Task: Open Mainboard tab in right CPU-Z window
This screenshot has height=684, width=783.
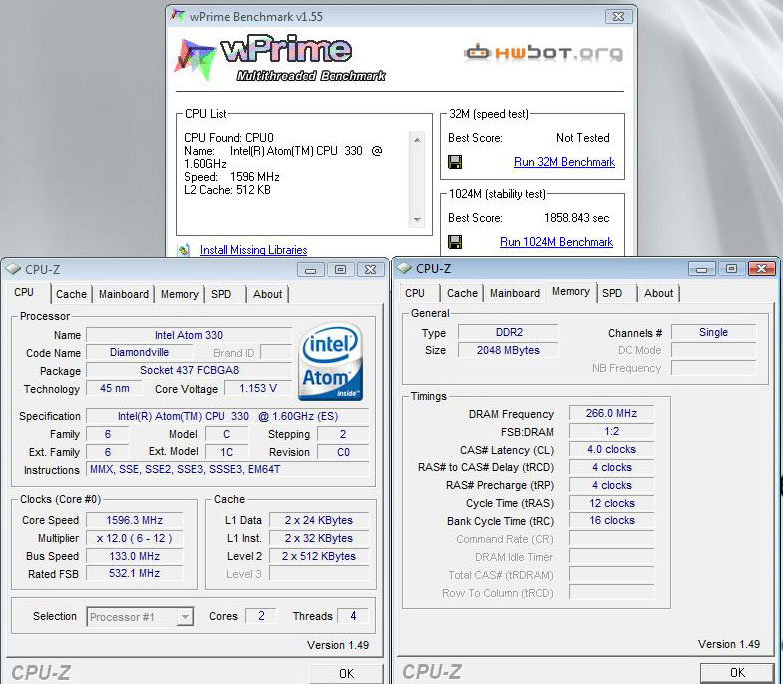Action: click(514, 293)
